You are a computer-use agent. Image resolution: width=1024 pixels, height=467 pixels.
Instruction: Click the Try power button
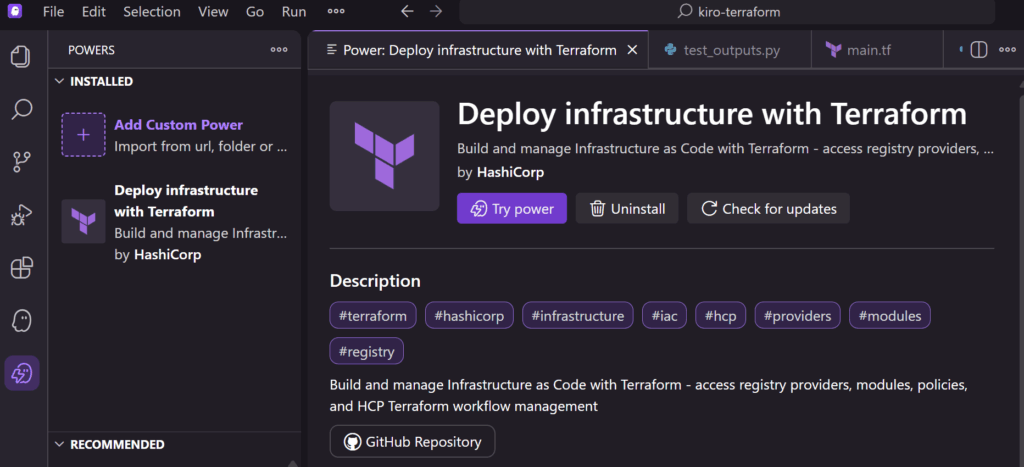(512, 209)
